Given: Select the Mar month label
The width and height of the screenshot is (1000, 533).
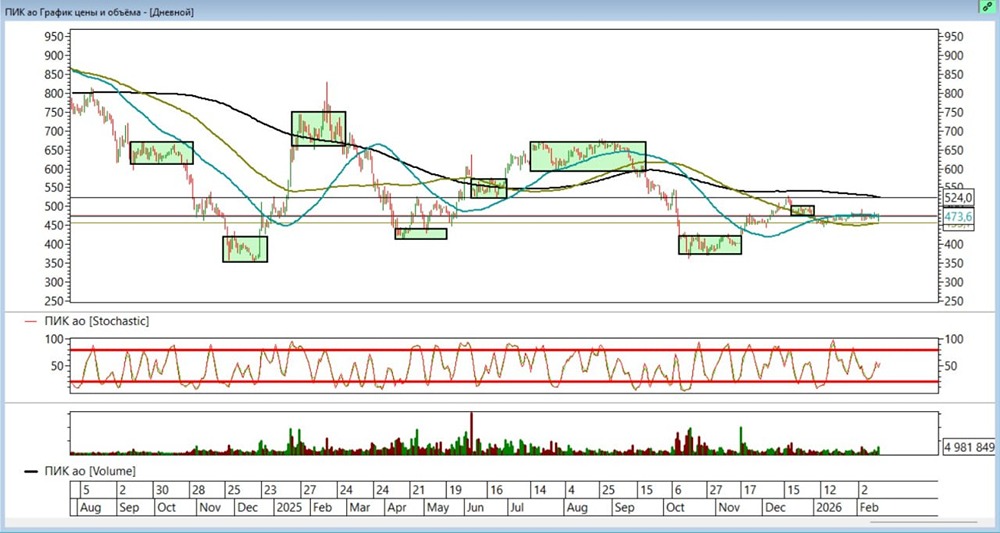Looking at the screenshot, I should (360, 508).
